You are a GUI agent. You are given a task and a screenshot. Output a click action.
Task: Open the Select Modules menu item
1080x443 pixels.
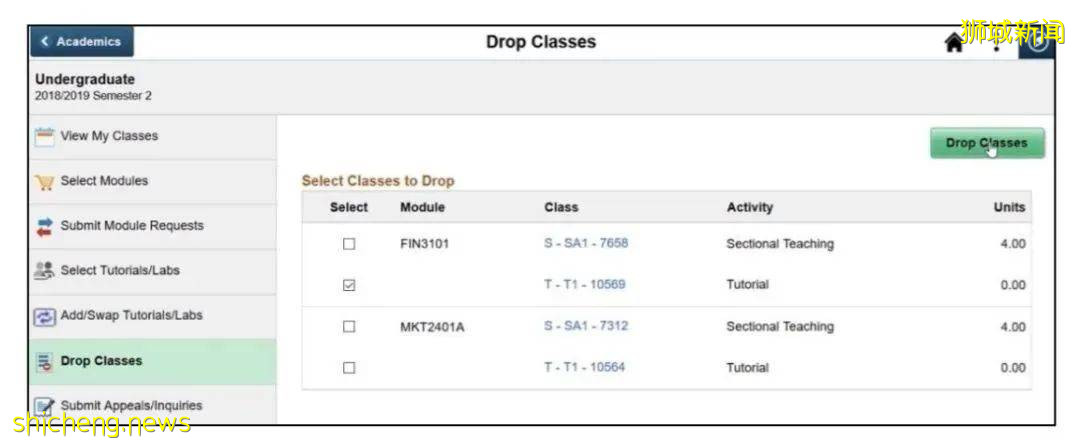coord(104,181)
